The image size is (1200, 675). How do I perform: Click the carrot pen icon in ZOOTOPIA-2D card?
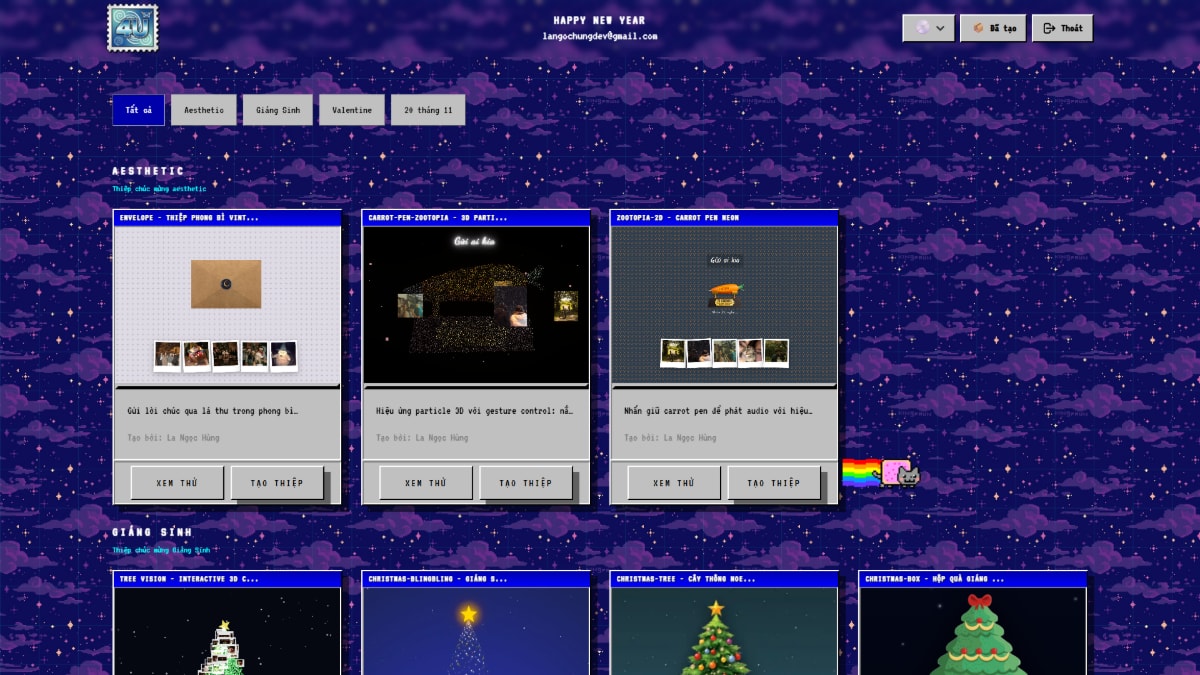724,289
